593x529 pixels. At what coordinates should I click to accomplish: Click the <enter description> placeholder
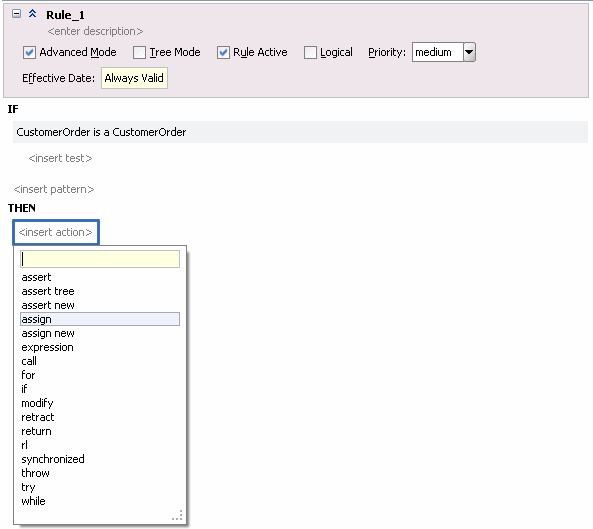click(x=95, y=31)
